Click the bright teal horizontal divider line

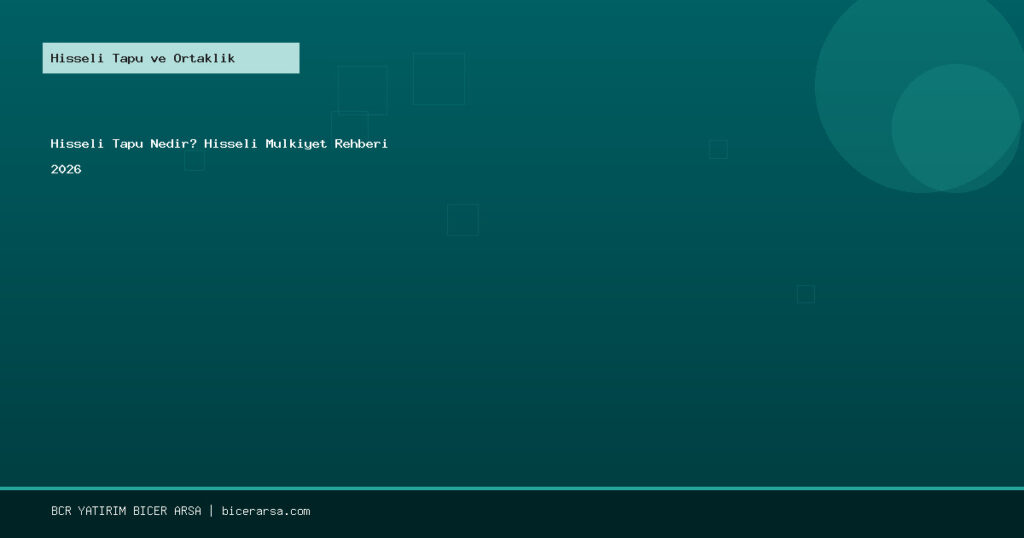click(512, 488)
